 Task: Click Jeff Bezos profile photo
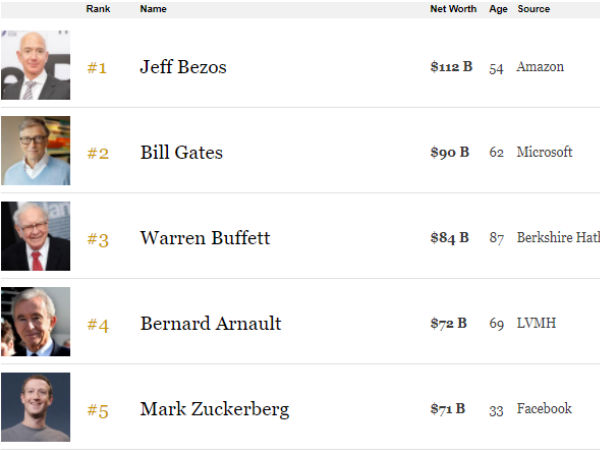pyautogui.click(x=36, y=66)
